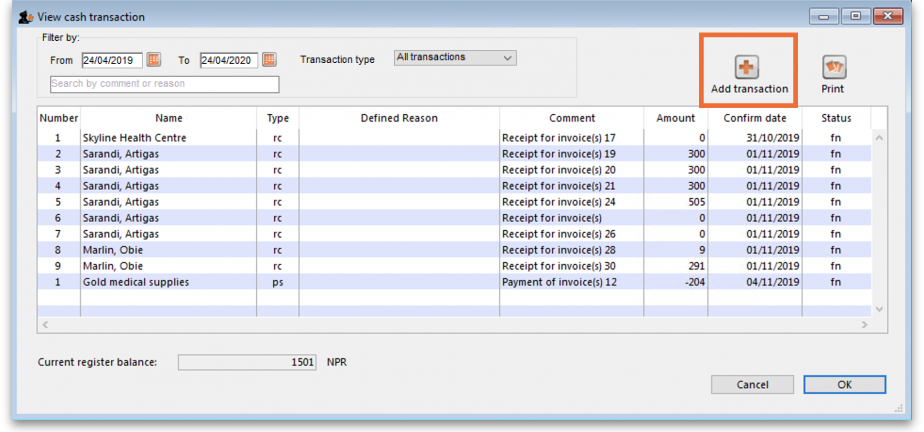Select the Gold medical supplies row
924x432 pixels.
[454, 282]
